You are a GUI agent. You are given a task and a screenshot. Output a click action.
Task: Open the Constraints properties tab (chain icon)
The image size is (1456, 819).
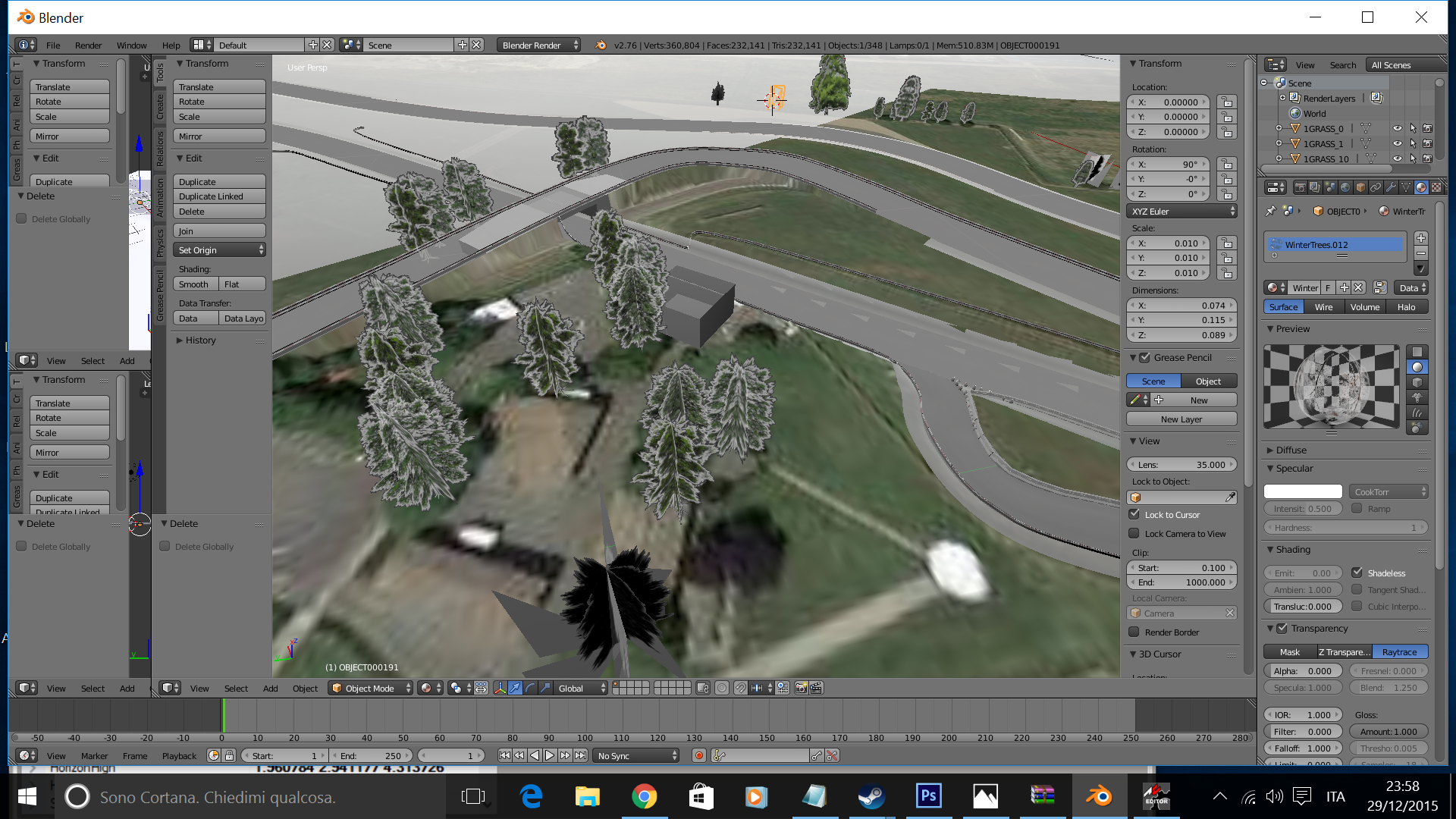[x=1376, y=187]
